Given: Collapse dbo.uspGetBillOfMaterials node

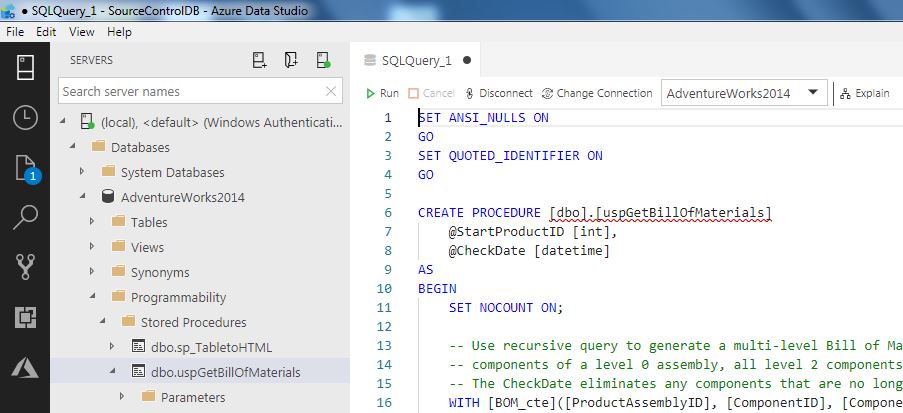Looking at the screenshot, I should coord(112,372).
